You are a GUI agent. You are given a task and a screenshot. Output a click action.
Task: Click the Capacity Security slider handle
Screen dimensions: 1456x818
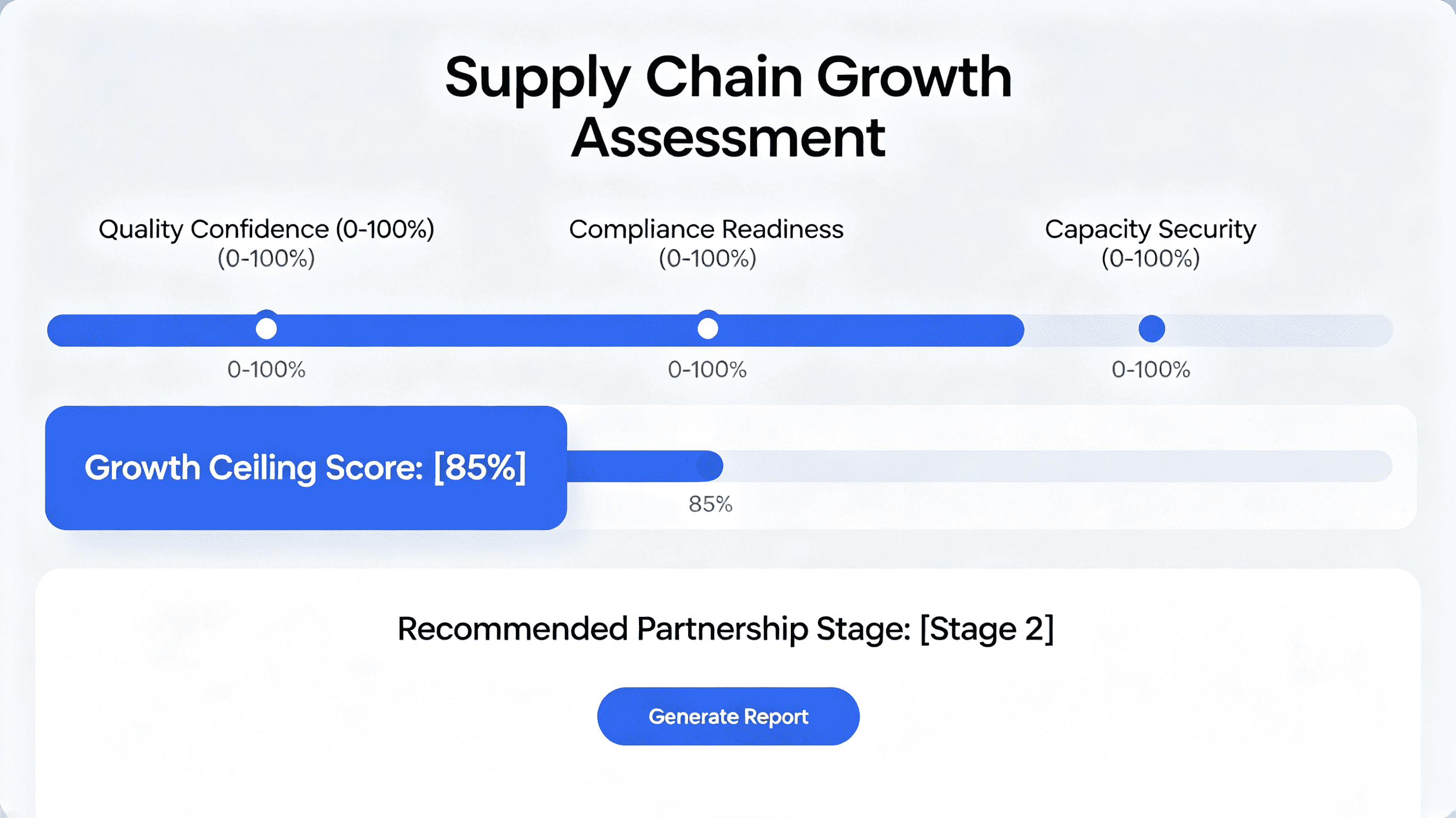coord(1151,328)
